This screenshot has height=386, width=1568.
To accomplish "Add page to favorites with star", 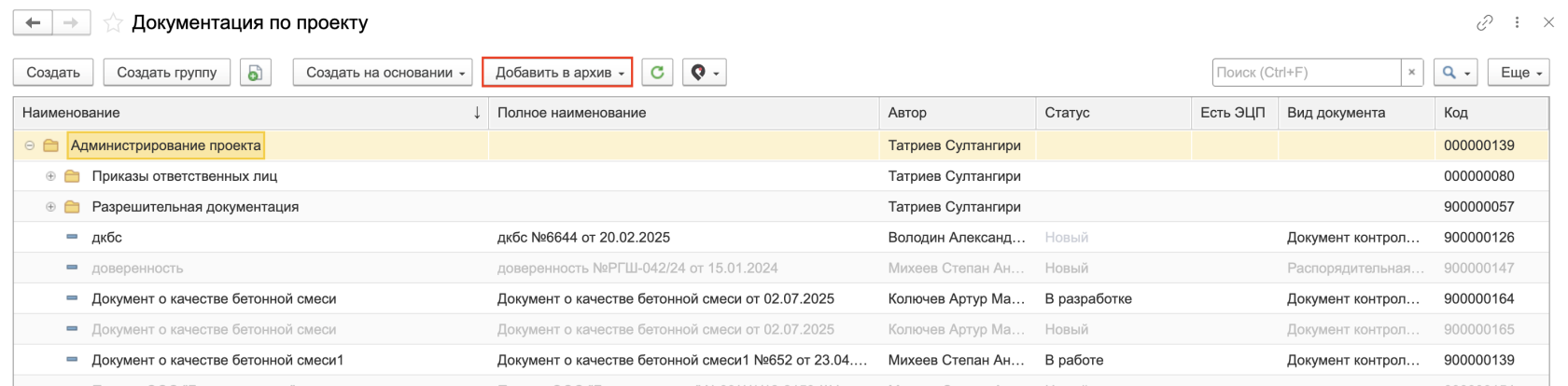I will tap(113, 23).
